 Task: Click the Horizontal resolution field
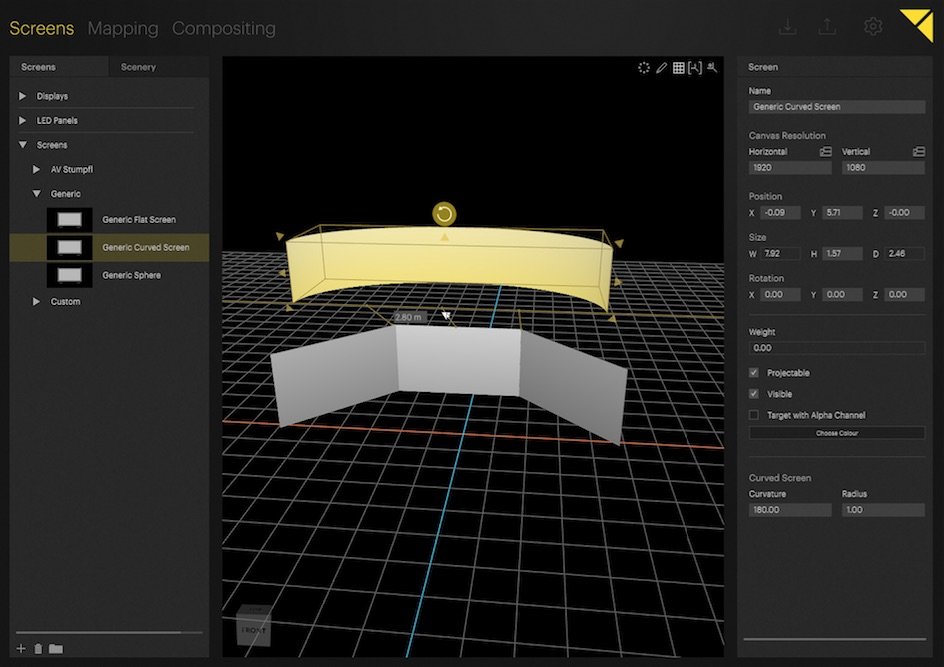(x=790, y=168)
